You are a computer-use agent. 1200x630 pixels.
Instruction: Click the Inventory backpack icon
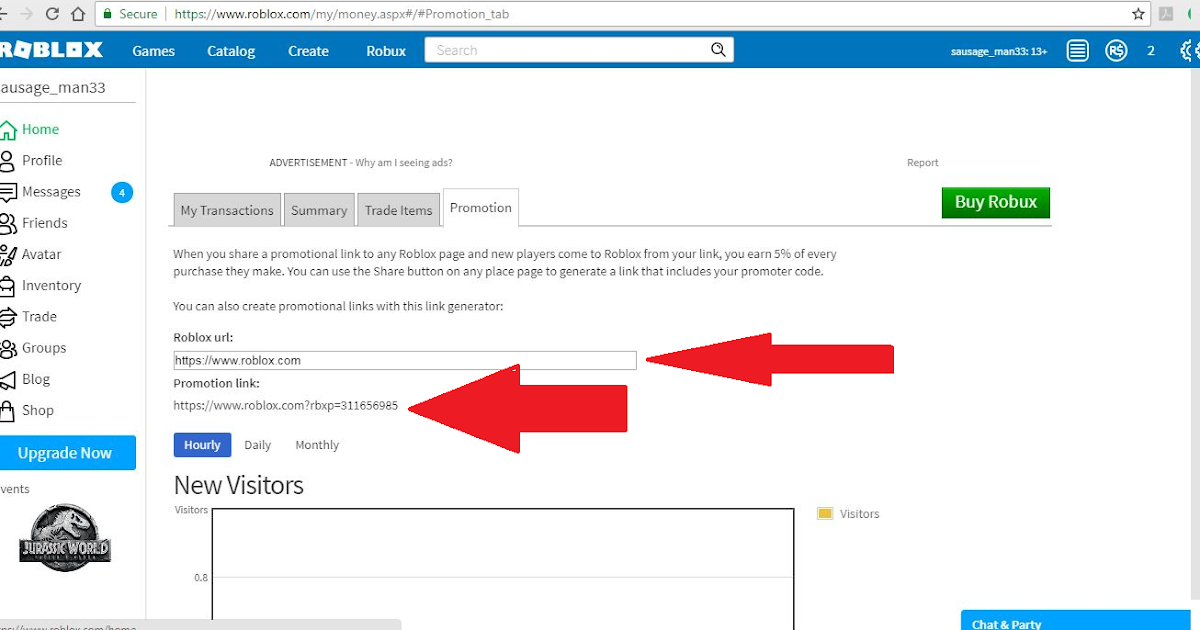click(x=8, y=285)
